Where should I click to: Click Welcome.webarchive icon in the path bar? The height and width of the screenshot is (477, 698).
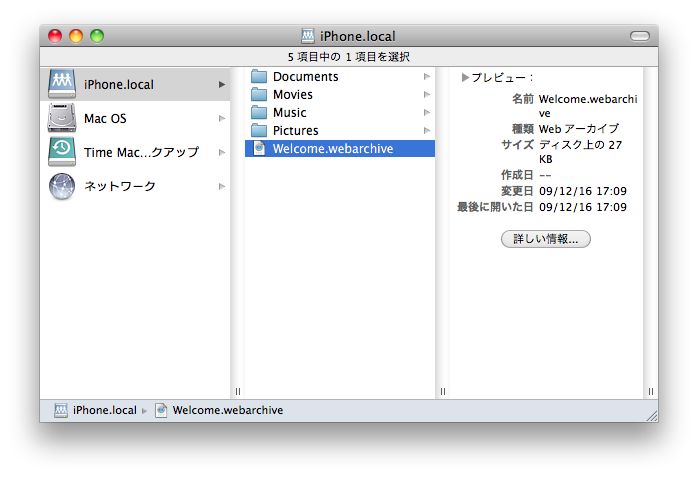click(161, 410)
